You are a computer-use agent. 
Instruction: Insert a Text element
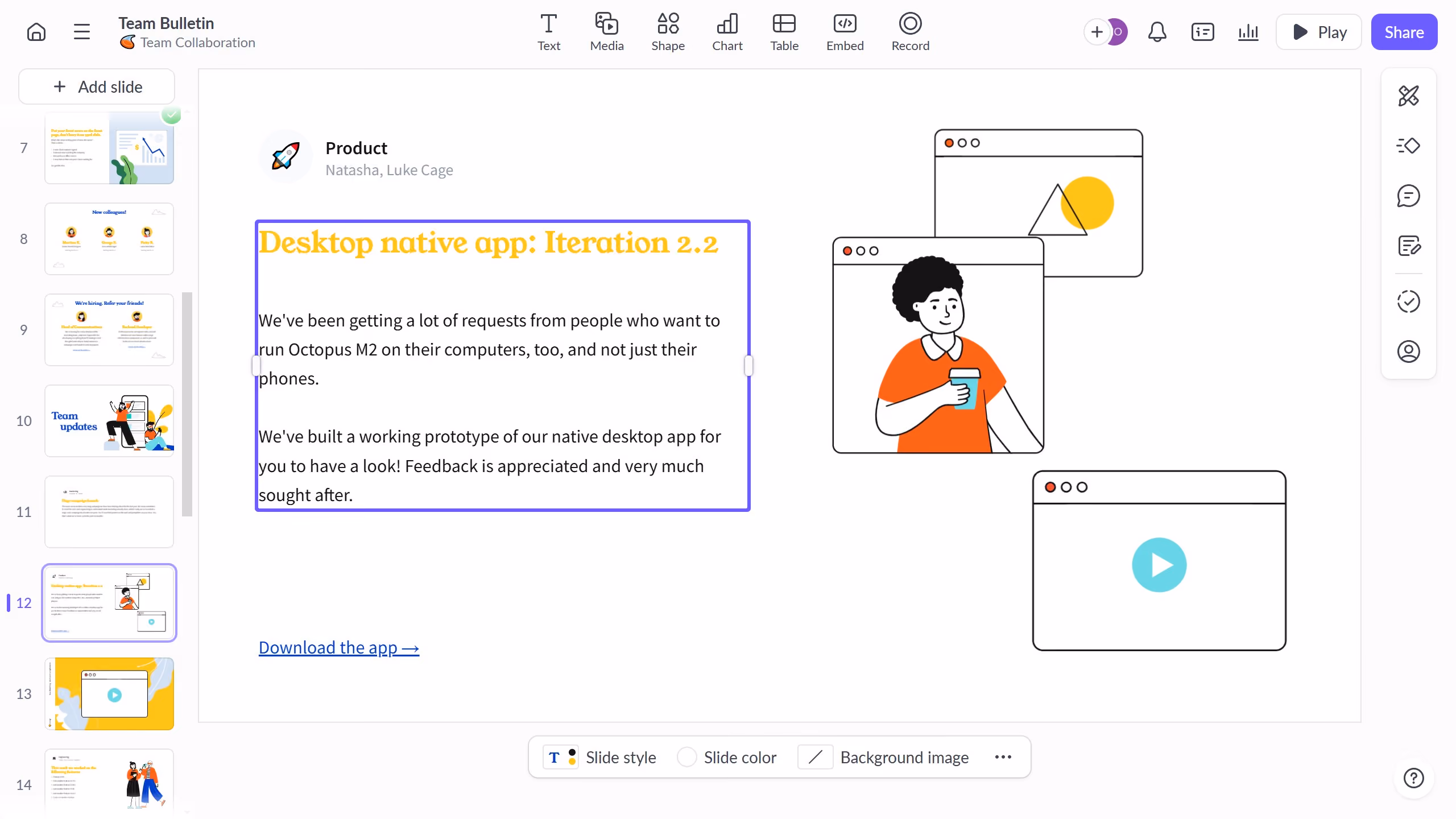coord(549,32)
